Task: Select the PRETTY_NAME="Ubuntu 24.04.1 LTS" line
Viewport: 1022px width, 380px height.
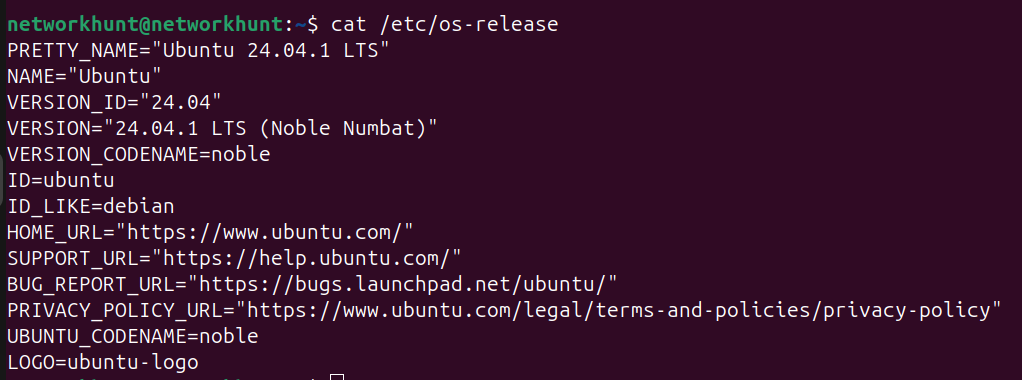Action: point(198,51)
